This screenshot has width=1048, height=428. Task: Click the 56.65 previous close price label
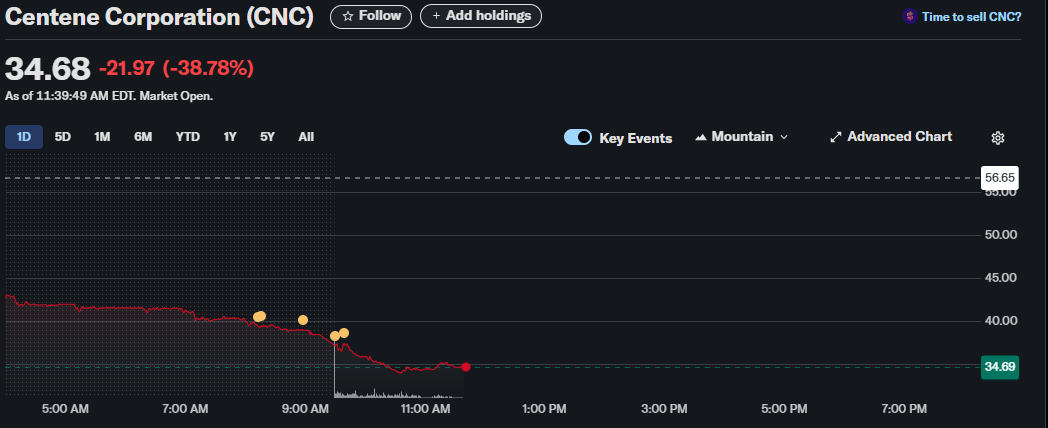tap(1000, 178)
